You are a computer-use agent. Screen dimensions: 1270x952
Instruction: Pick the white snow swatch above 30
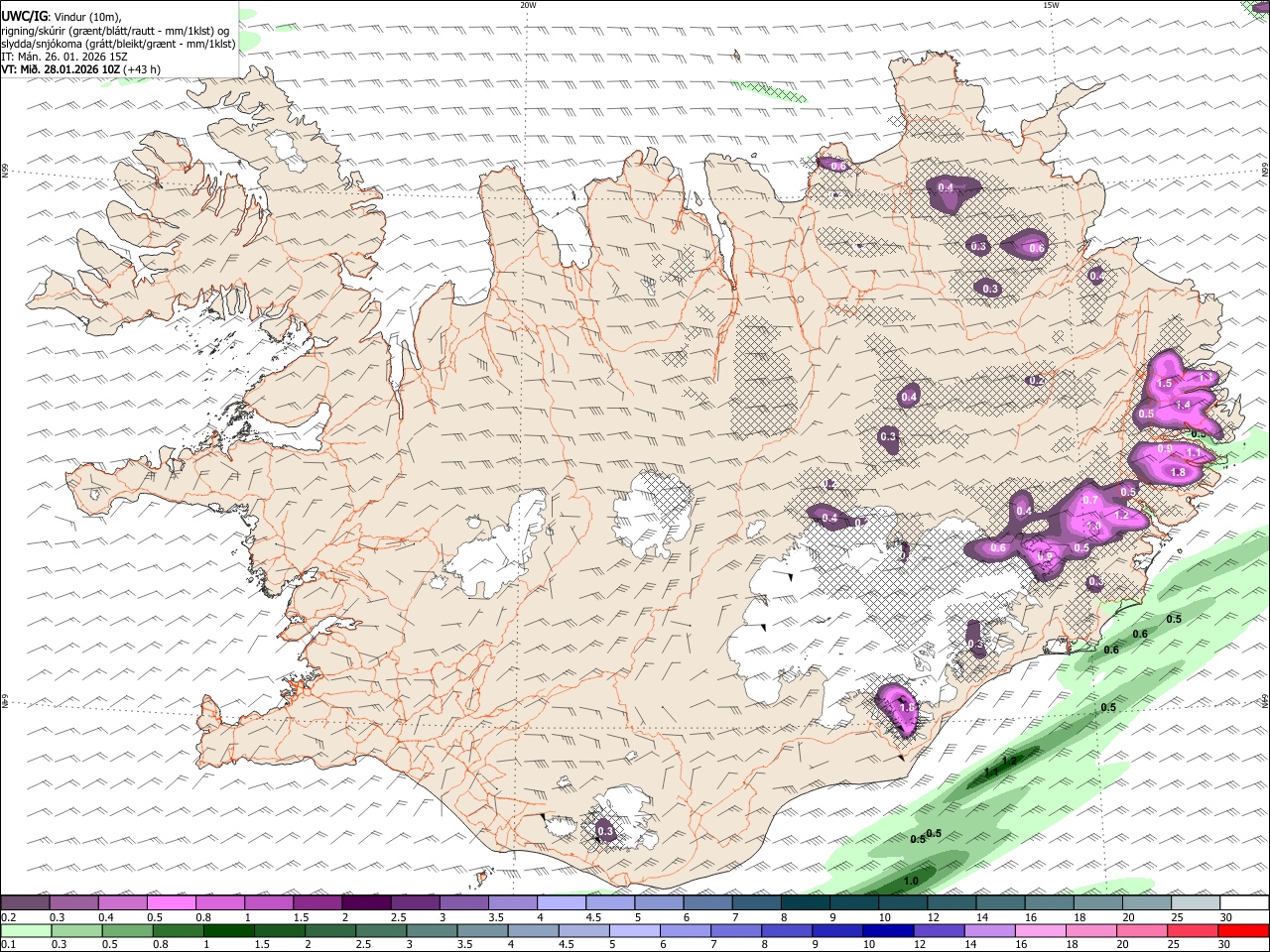point(1244,902)
